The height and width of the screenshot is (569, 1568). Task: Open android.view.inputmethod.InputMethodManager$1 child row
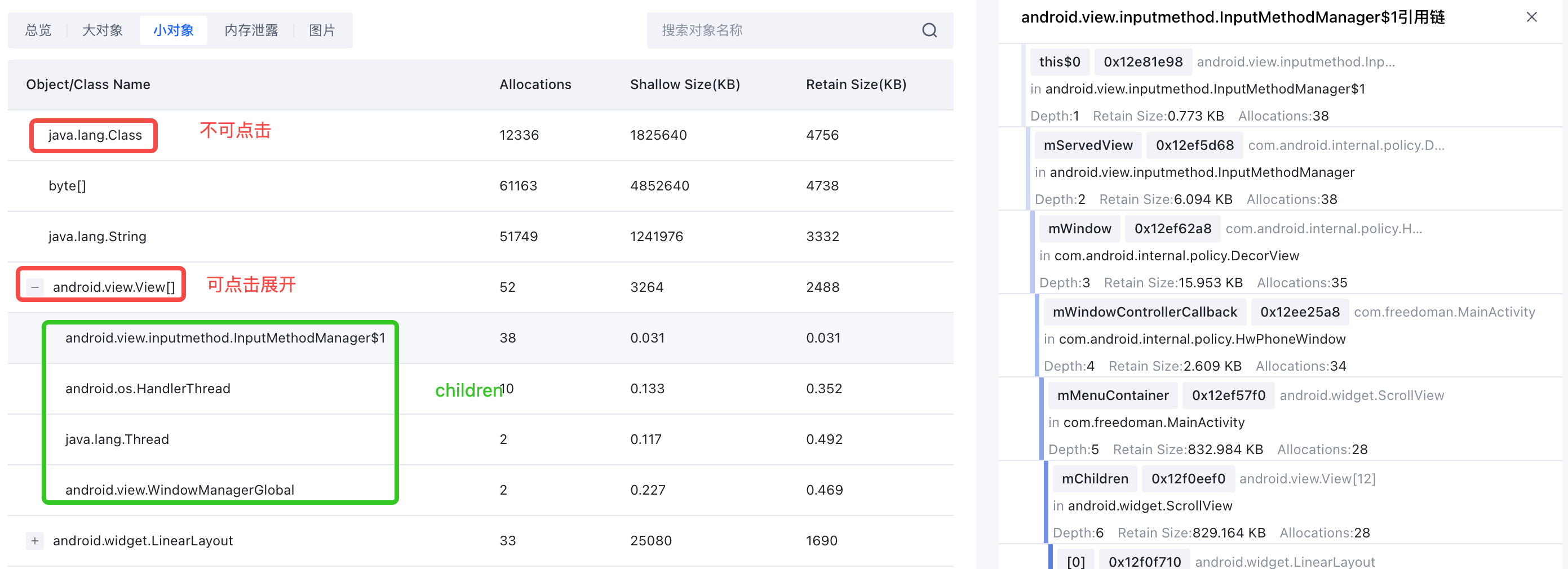[480, 338]
